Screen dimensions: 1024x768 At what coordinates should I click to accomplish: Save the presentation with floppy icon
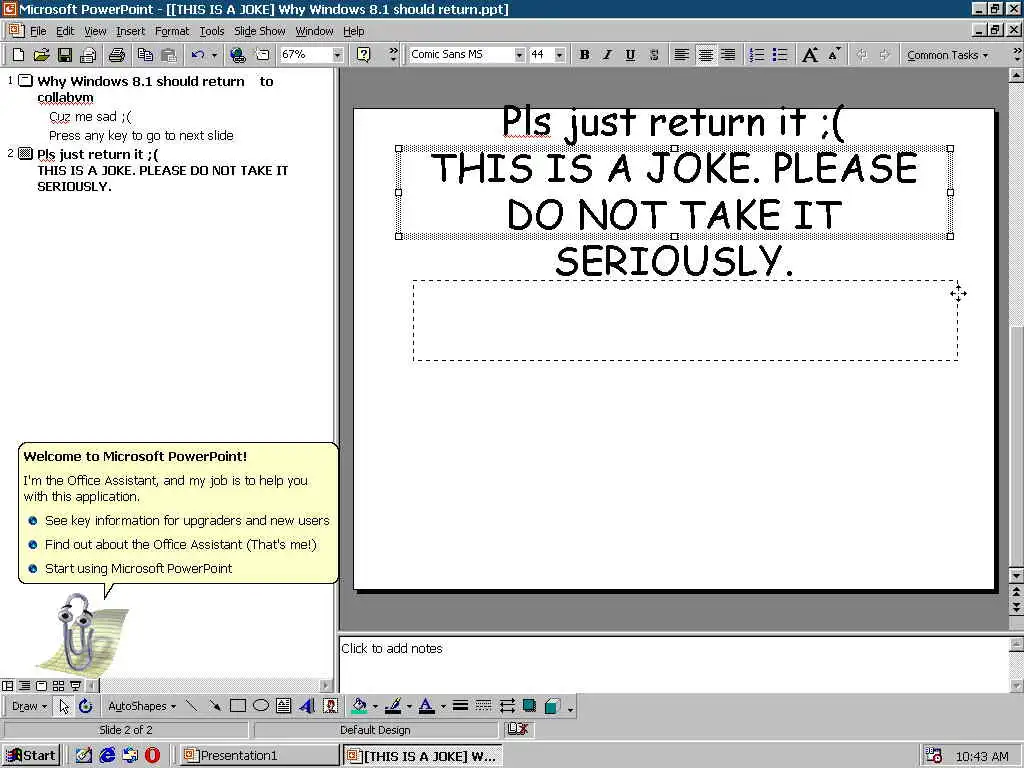click(65, 55)
